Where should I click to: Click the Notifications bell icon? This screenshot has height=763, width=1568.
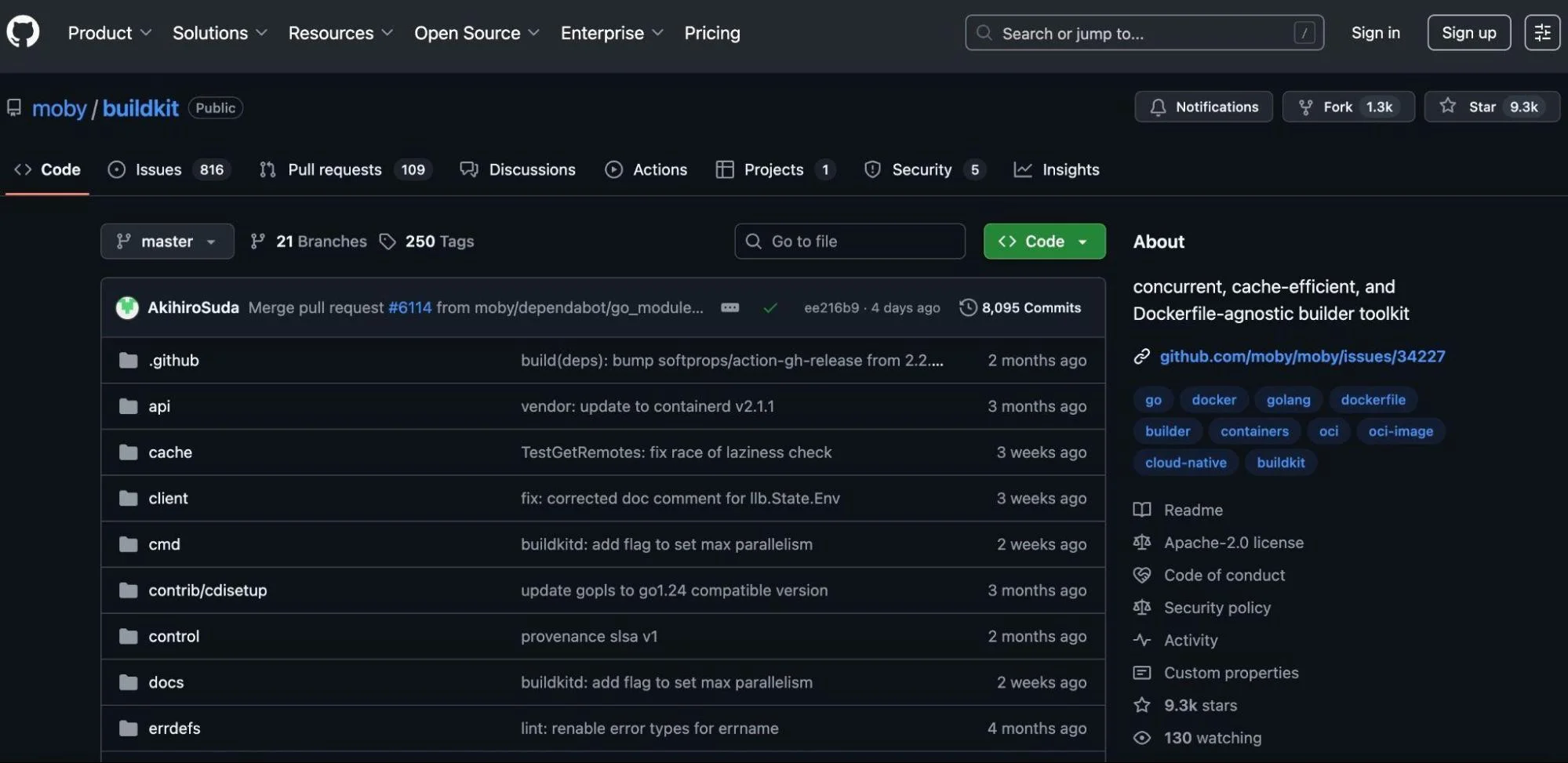(1158, 107)
